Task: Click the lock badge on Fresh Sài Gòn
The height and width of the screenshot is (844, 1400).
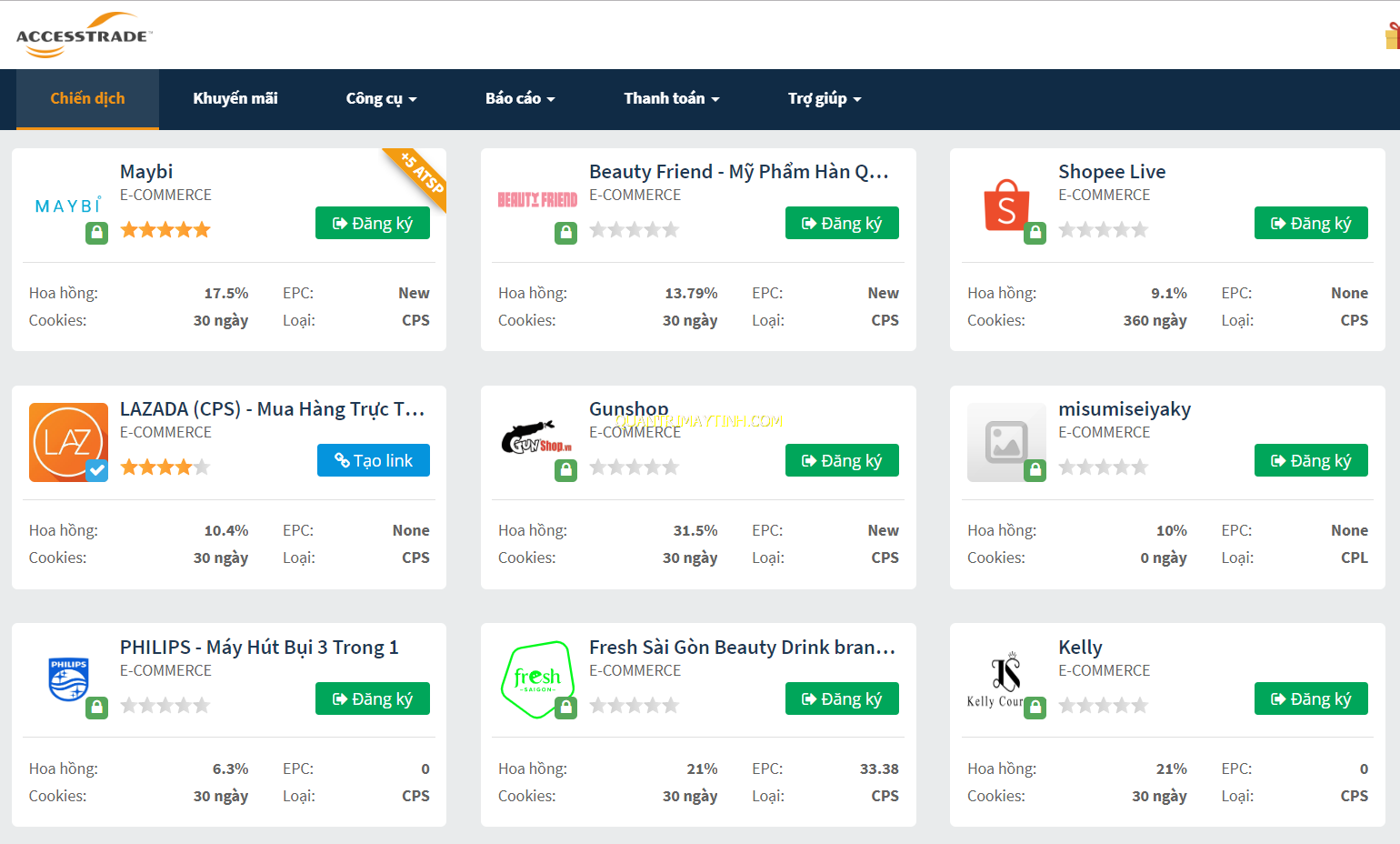Action: click(565, 708)
